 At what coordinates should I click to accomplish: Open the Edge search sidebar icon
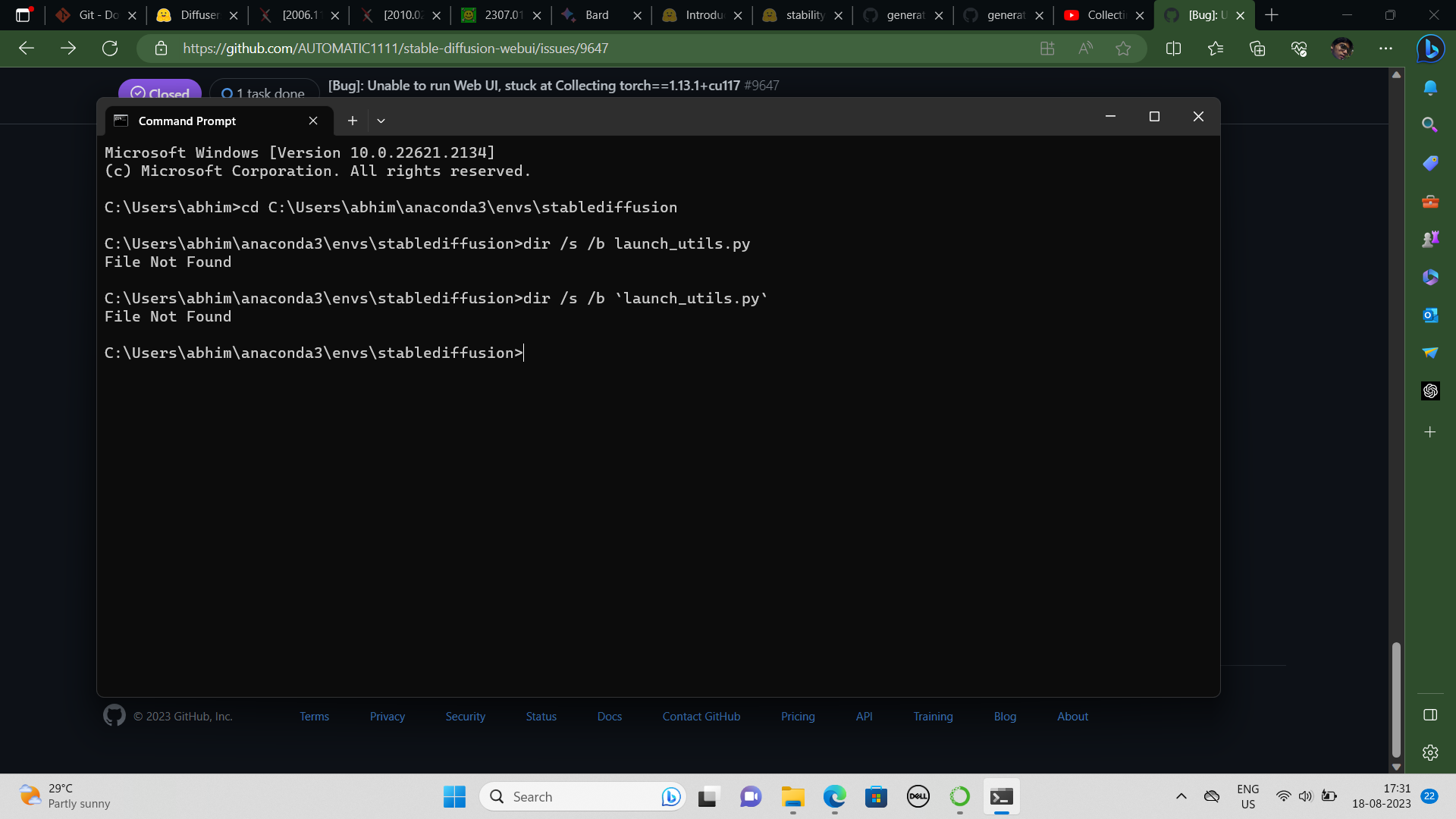click(1430, 124)
